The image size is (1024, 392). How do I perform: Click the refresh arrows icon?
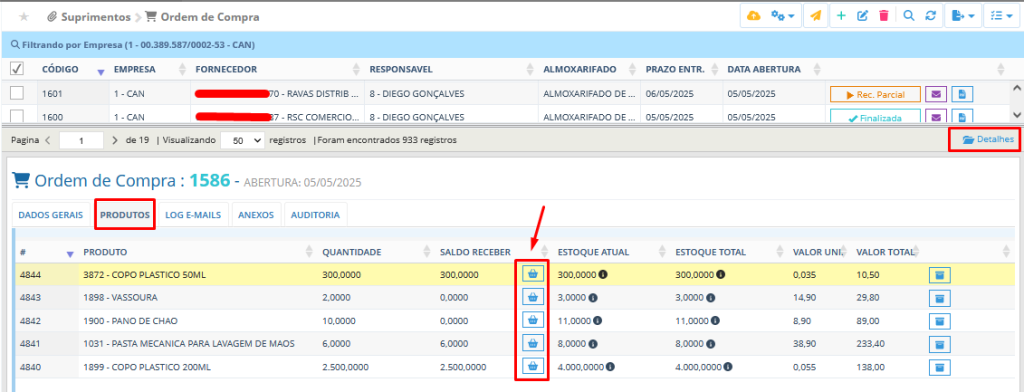tap(931, 16)
